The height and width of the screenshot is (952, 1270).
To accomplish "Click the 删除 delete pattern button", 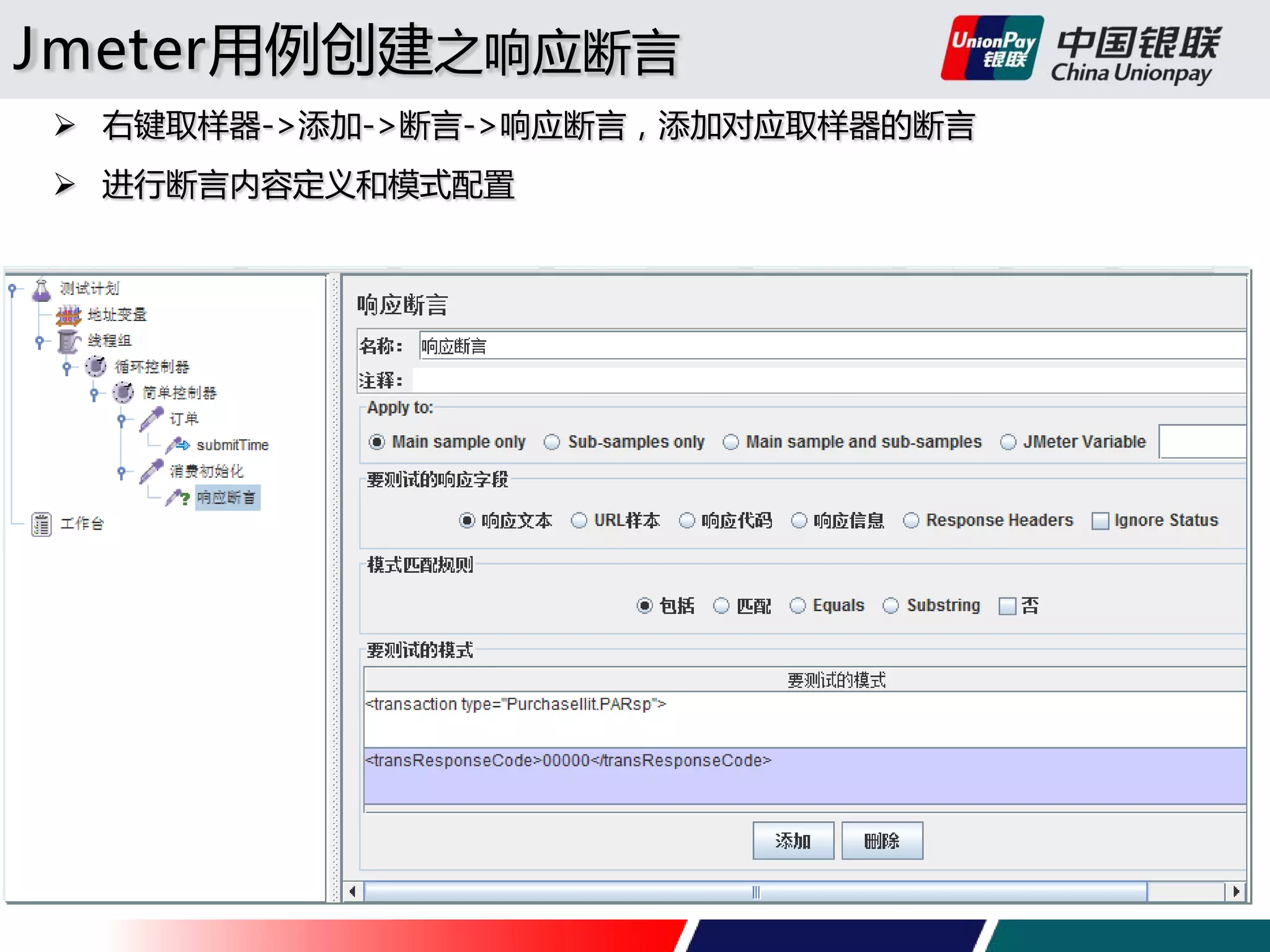I will point(882,841).
